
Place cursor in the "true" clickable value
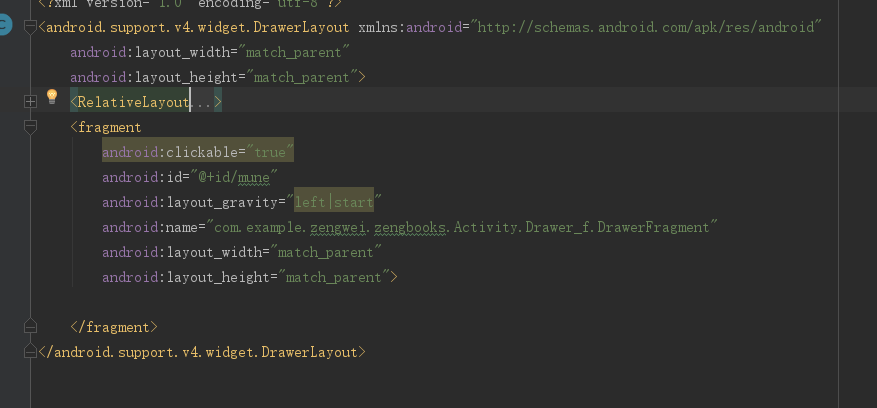pyautogui.click(x=270, y=152)
